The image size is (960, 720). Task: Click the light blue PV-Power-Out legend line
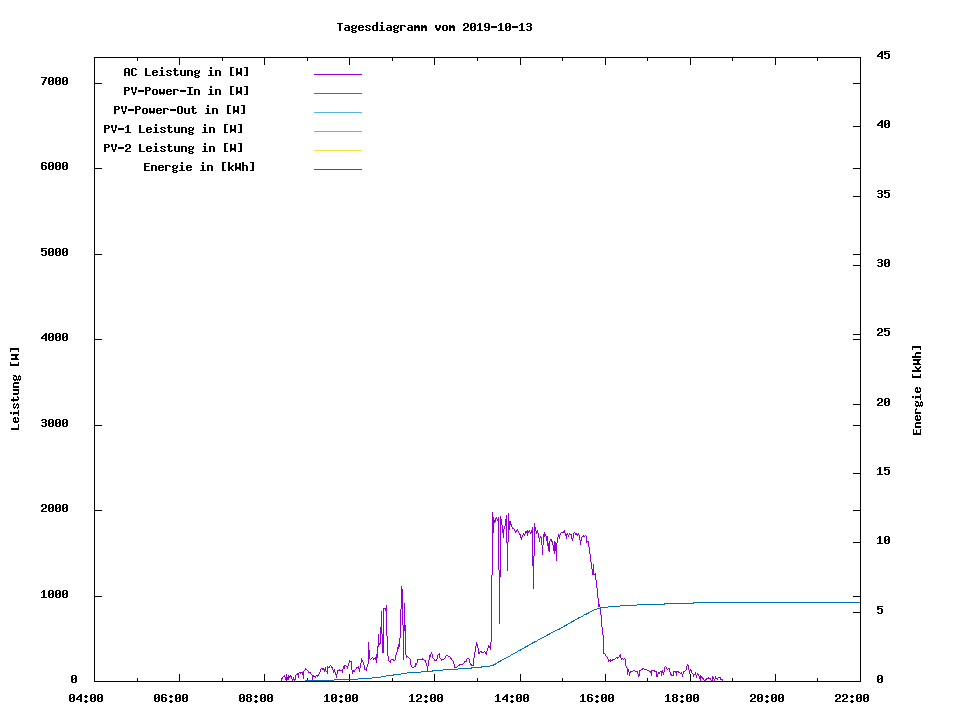click(337, 112)
